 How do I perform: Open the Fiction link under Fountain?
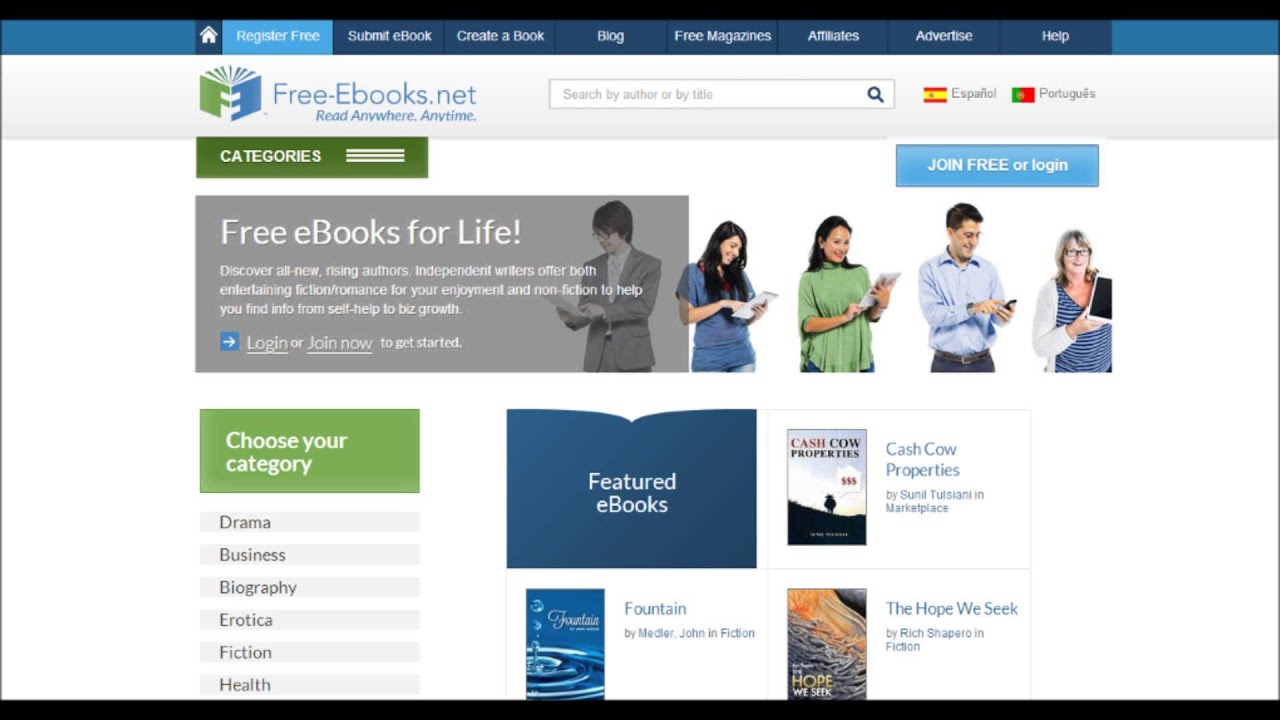click(x=737, y=633)
